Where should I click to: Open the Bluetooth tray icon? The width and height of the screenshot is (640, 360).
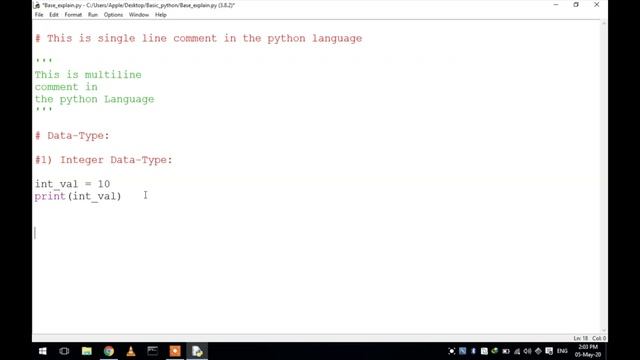473,351
